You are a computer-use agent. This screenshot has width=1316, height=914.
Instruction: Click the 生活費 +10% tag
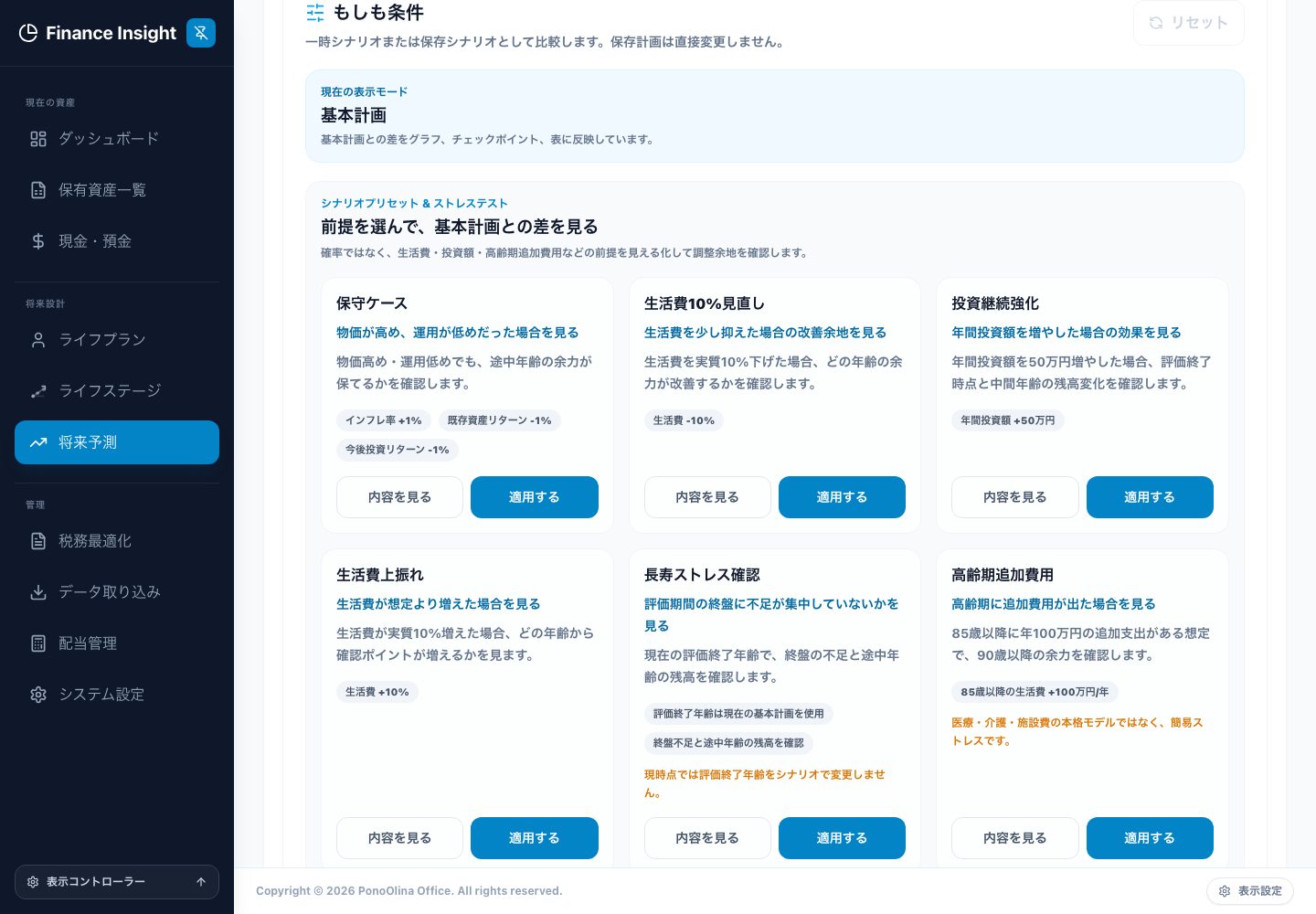(x=377, y=692)
